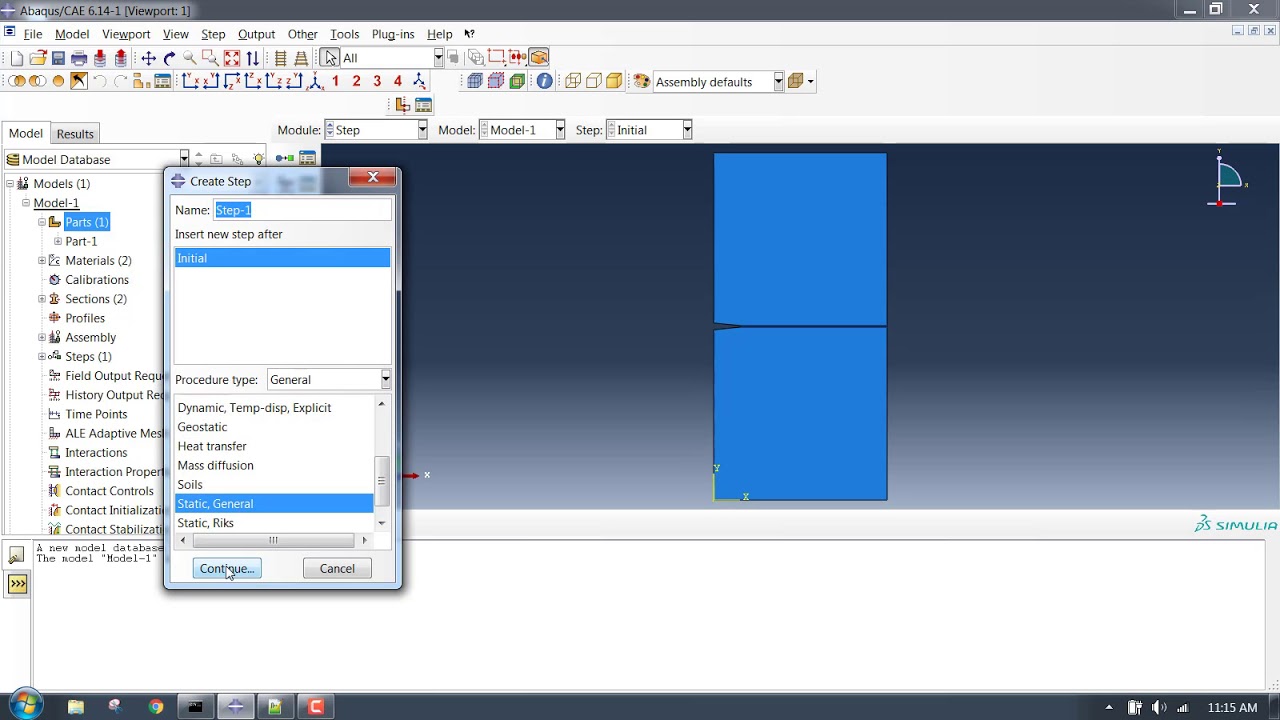Click the New Model Database icon
The image size is (1280, 720).
17,58
